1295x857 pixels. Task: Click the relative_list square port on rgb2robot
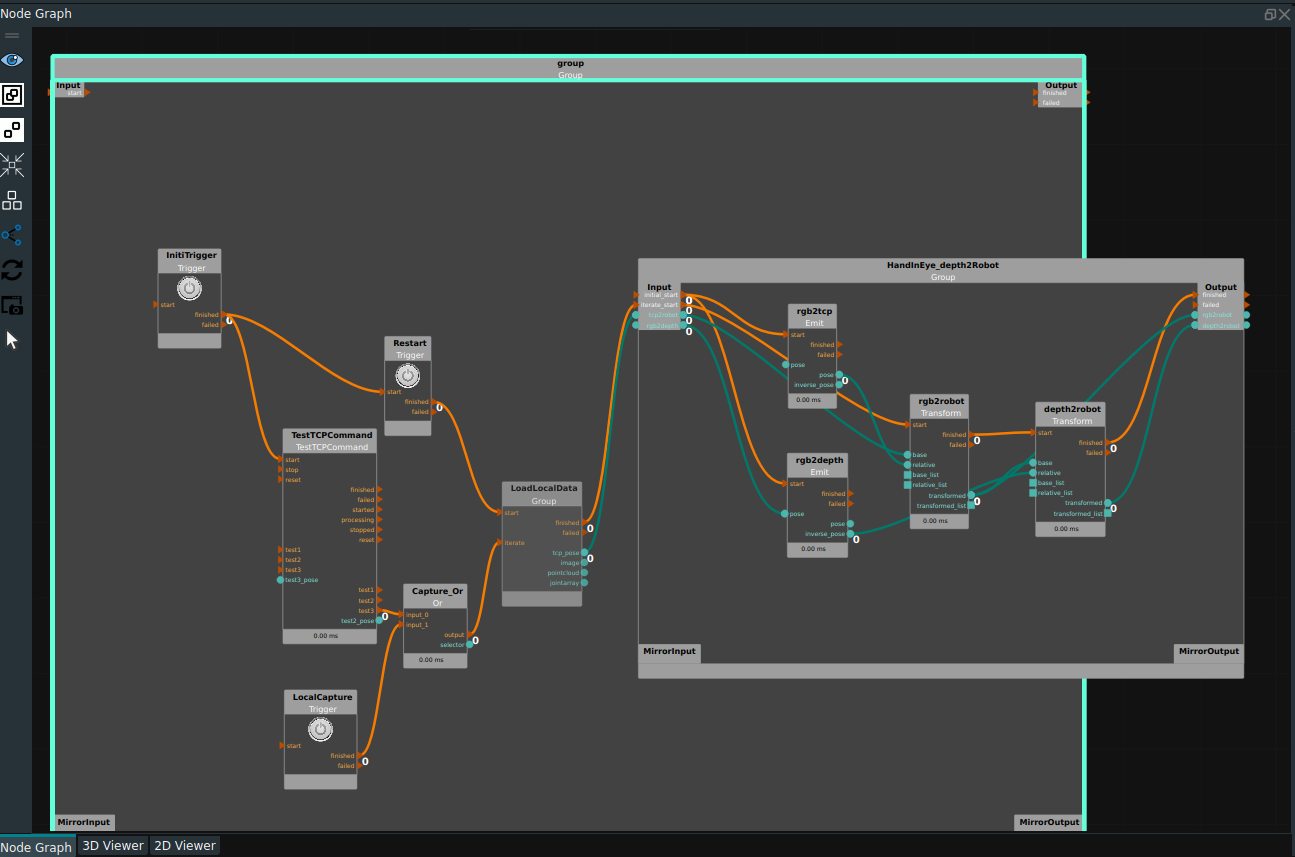click(x=908, y=485)
